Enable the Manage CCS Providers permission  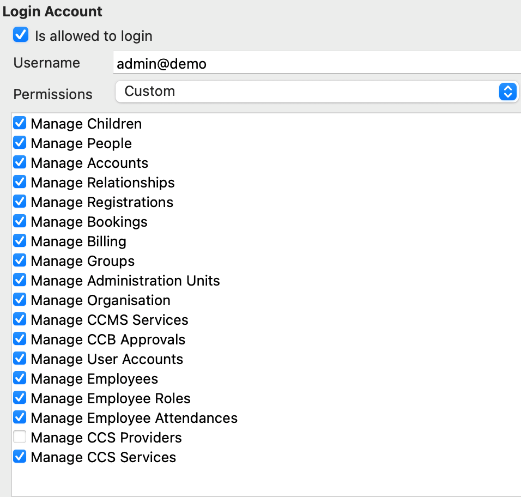coord(20,437)
